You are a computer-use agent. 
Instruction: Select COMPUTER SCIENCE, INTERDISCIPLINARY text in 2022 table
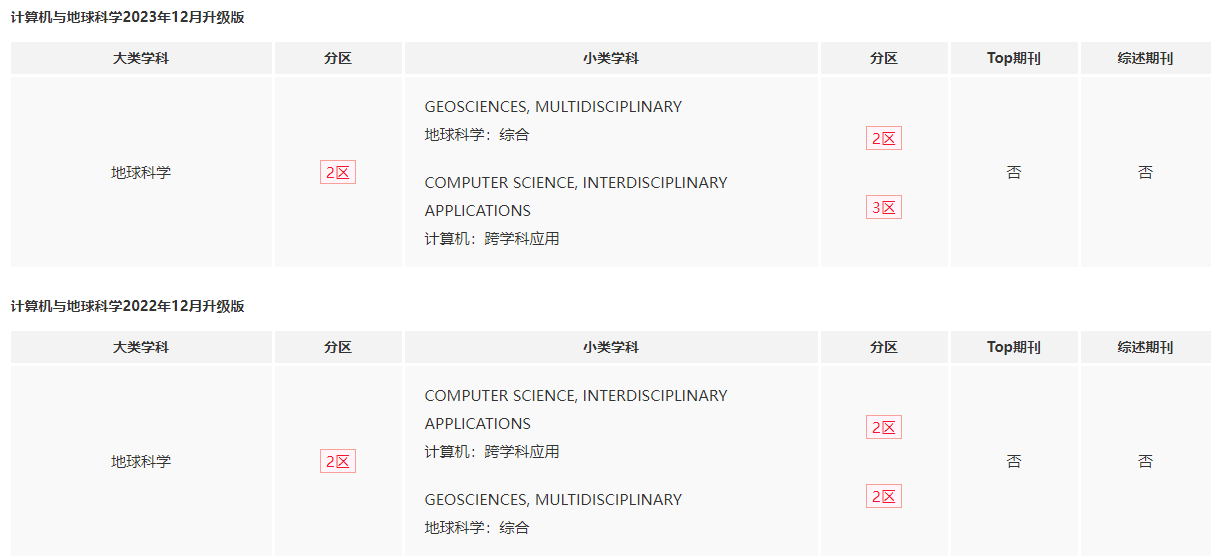tap(576, 395)
